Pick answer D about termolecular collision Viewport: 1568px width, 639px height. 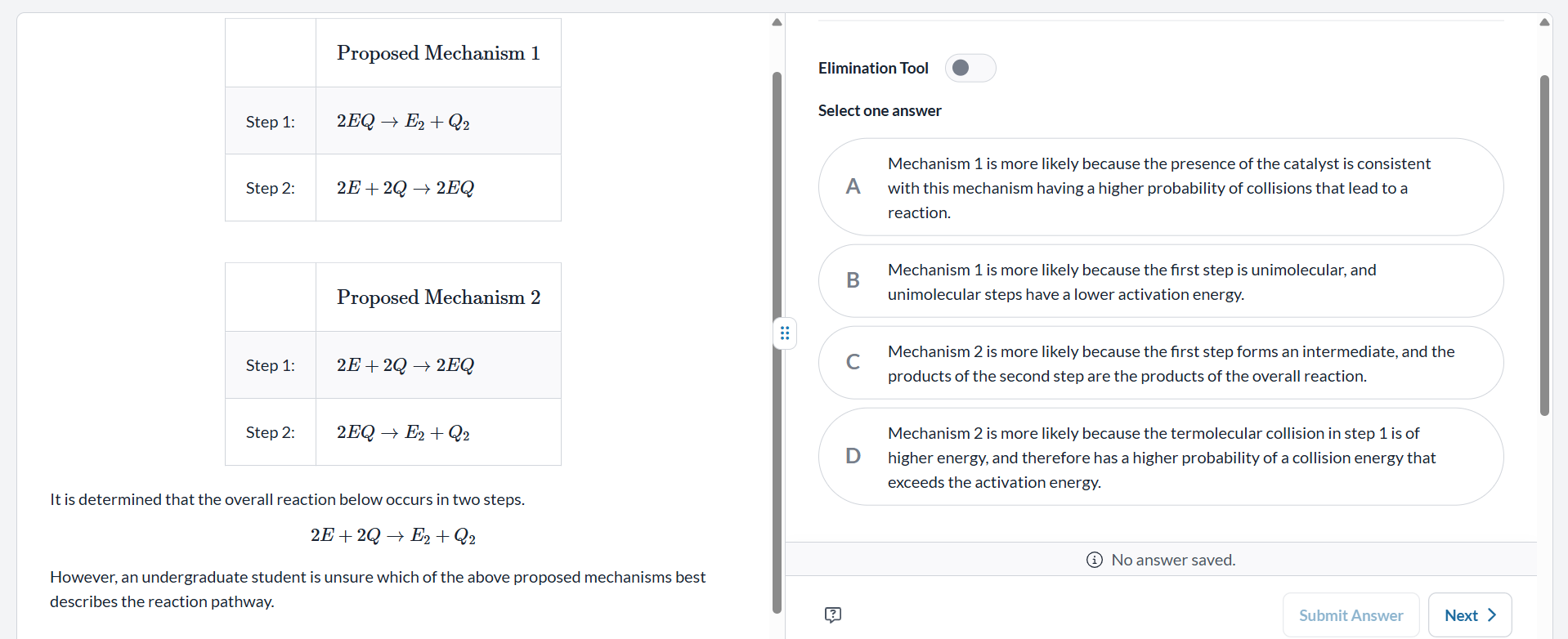[1161, 457]
